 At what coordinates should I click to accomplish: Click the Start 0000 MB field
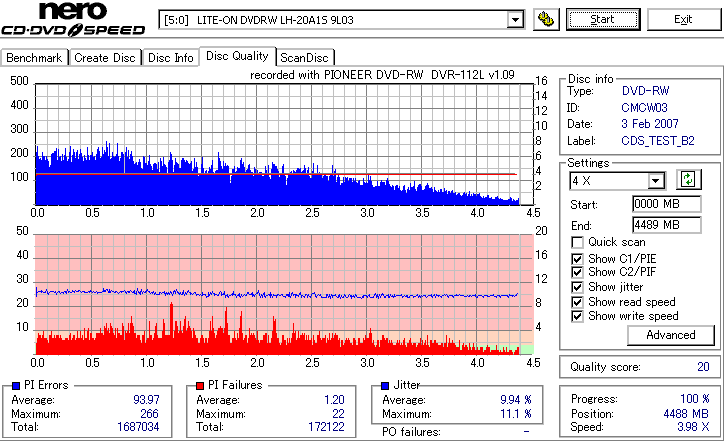[x=666, y=204]
